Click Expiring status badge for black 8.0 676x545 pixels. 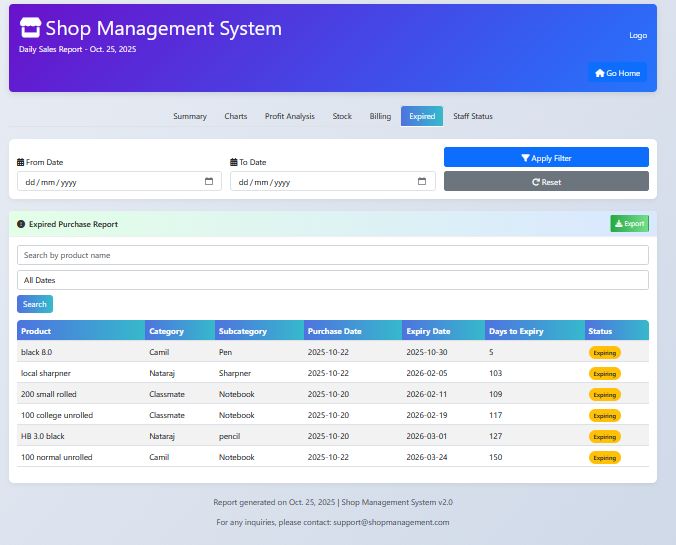[604, 352]
